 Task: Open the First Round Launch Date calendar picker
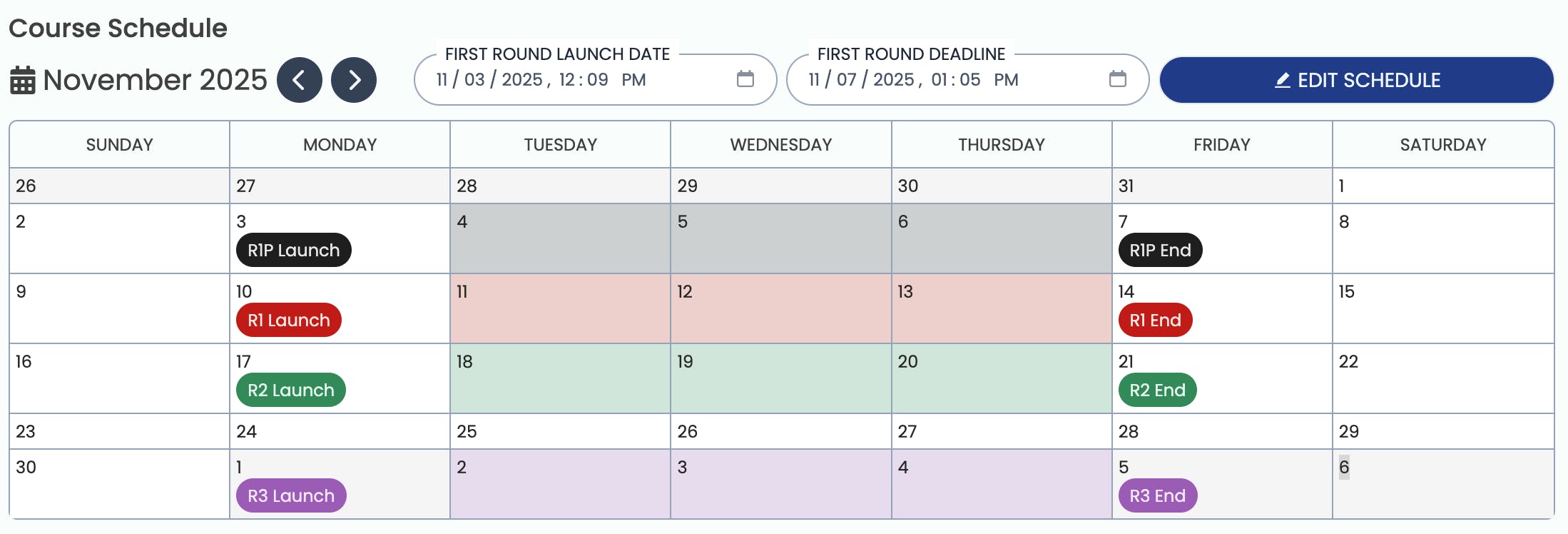(745, 80)
